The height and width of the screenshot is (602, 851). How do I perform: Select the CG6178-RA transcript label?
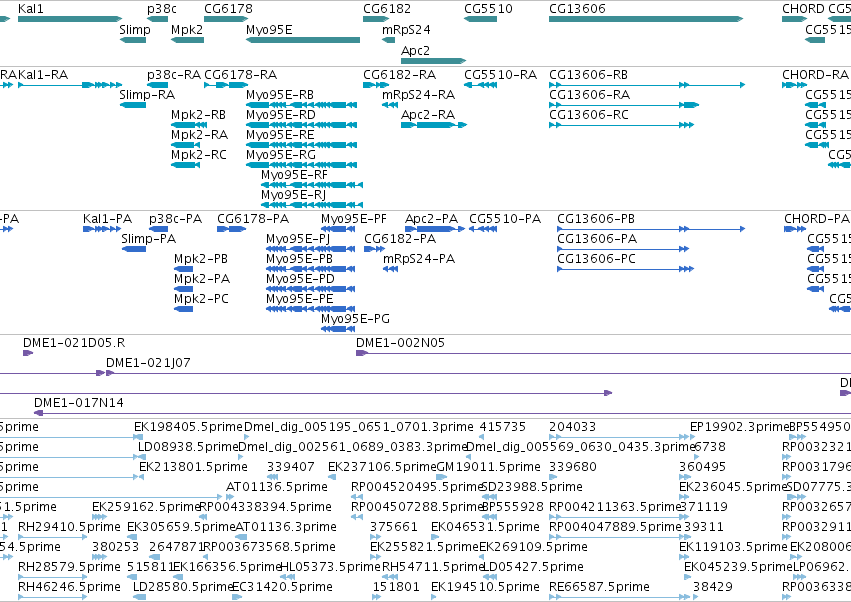[x=240, y=74]
